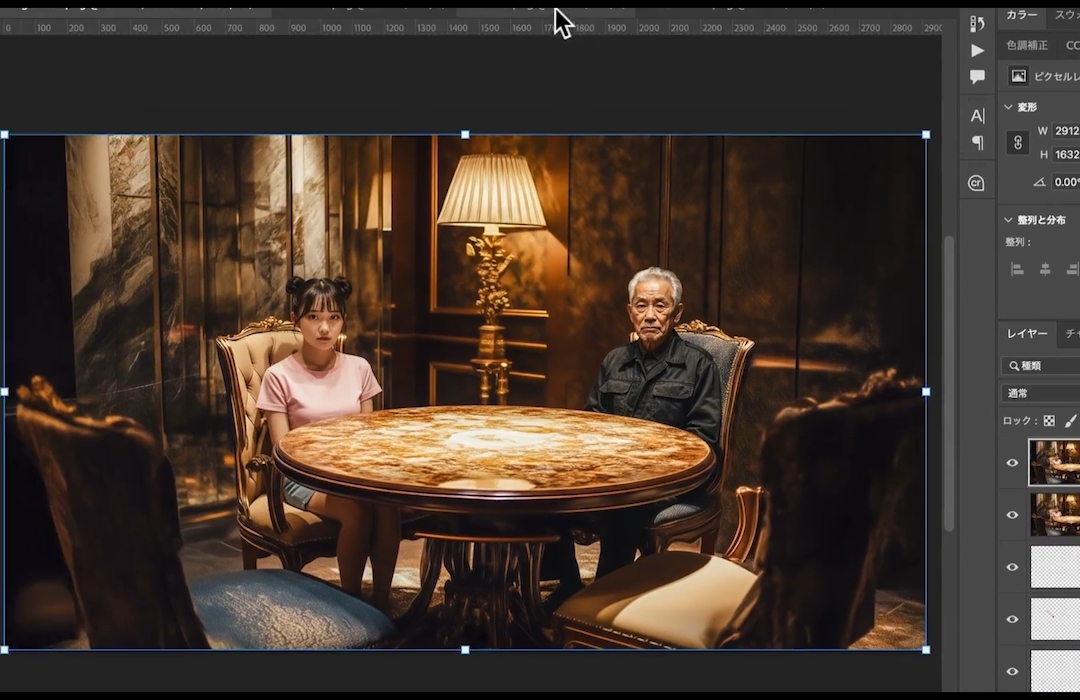Open the 色調補正 panel tab
Image resolution: width=1080 pixels, height=700 pixels.
click(x=1027, y=45)
